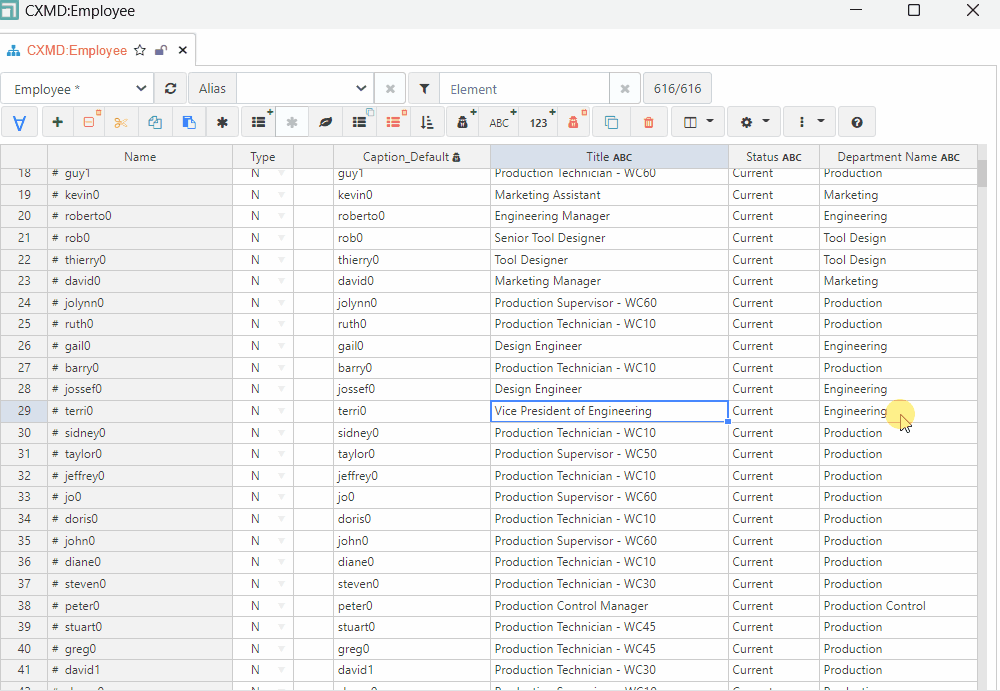Close the CXMD:Employee tab
The width and height of the screenshot is (1000, 691).
click(x=182, y=50)
